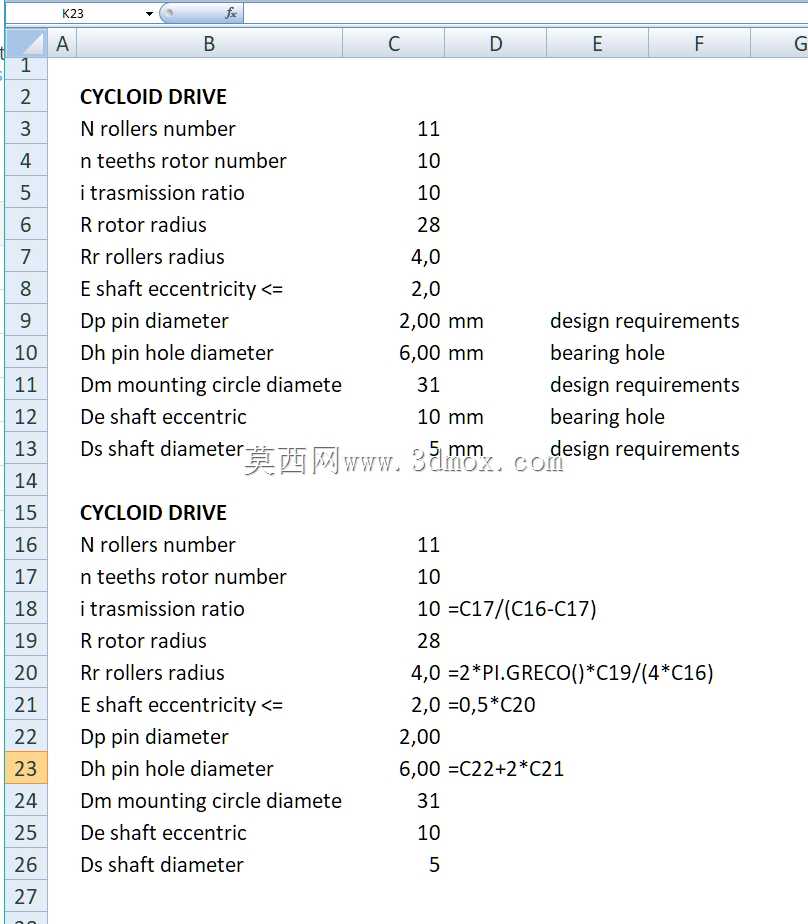Open the Name Box dropdown arrow

[x=150, y=14]
